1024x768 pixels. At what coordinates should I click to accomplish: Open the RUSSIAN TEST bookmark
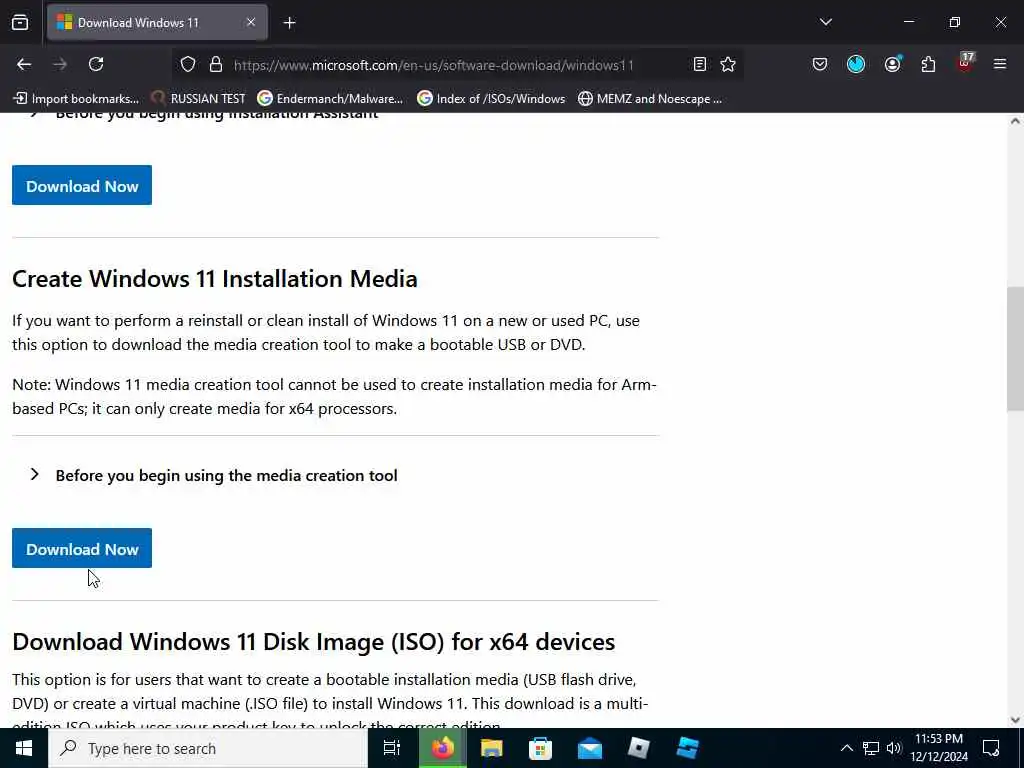(199, 99)
